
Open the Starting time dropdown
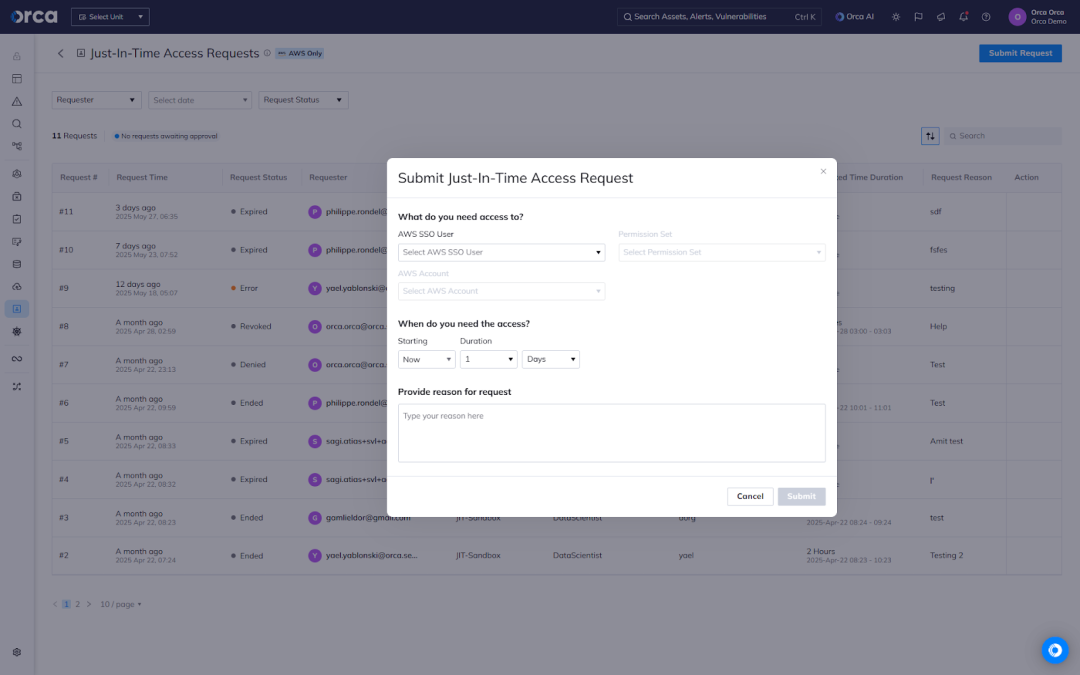tap(426, 359)
